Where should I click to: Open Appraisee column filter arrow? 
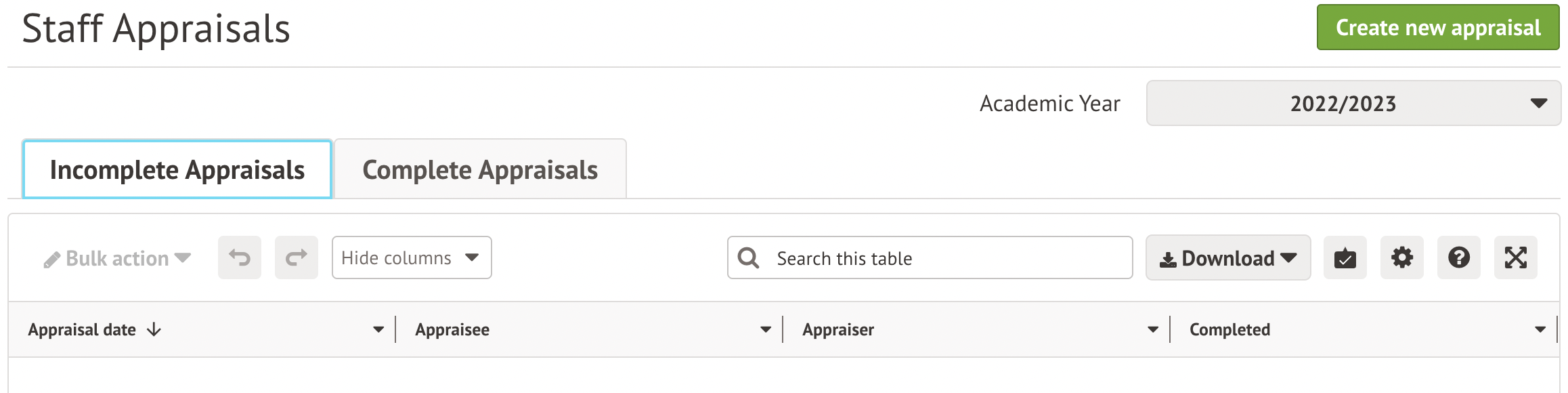pyautogui.click(x=766, y=329)
